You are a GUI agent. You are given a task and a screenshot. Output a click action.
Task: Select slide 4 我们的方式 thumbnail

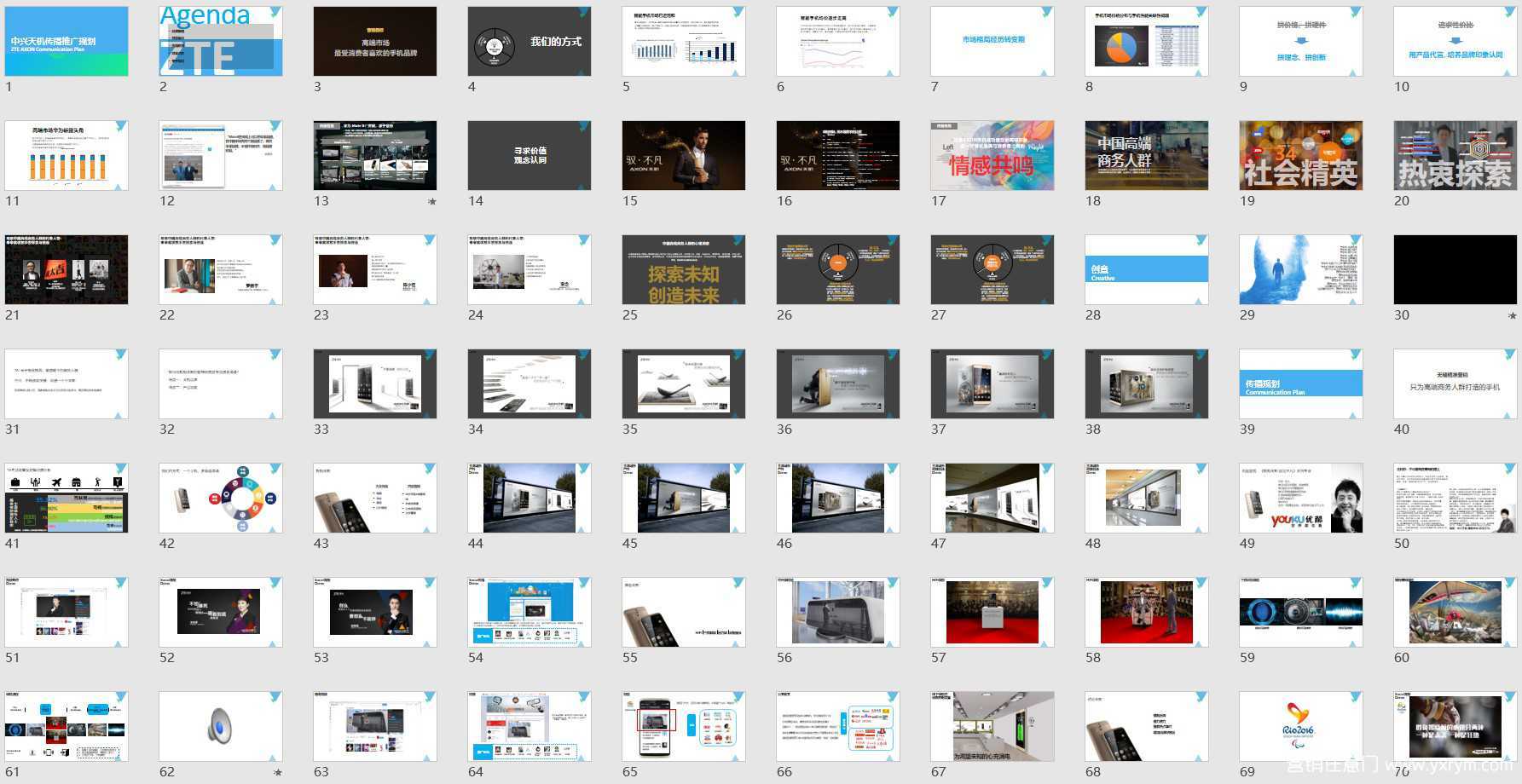point(530,41)
